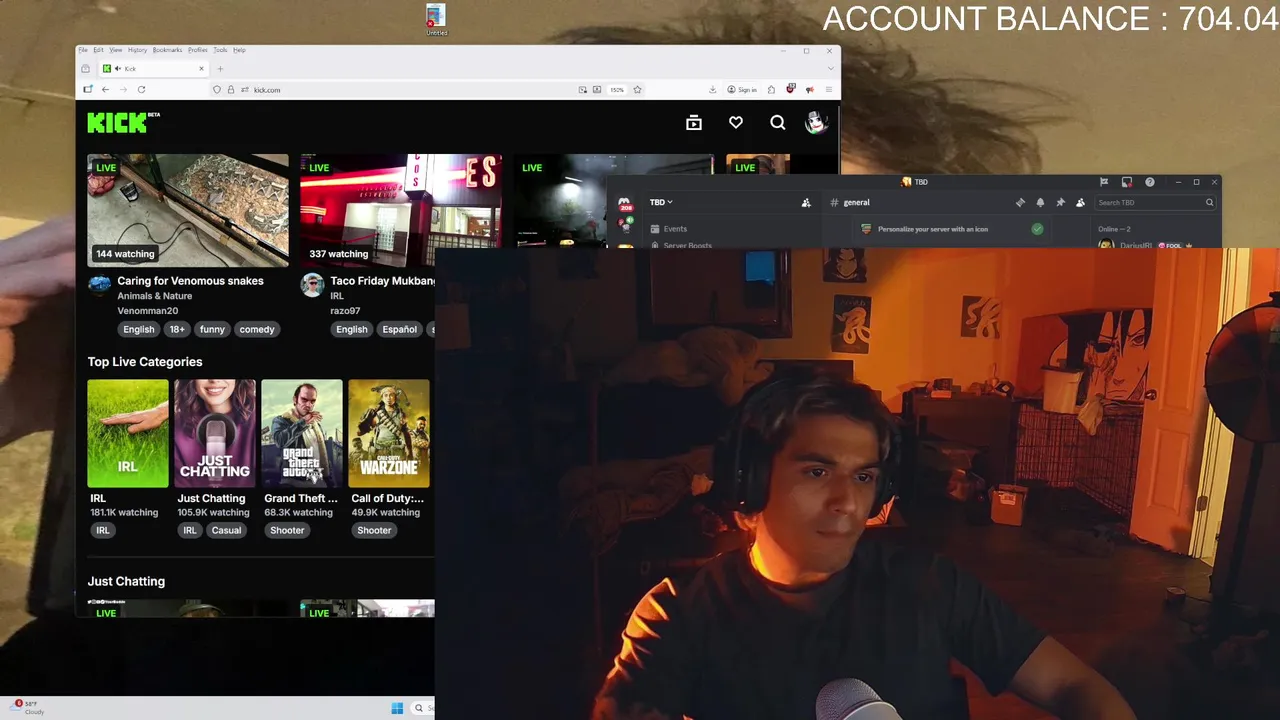This screenshot has height=720, width=1280.
Task: Go back with Firefox back arrow
Action: 105,90
